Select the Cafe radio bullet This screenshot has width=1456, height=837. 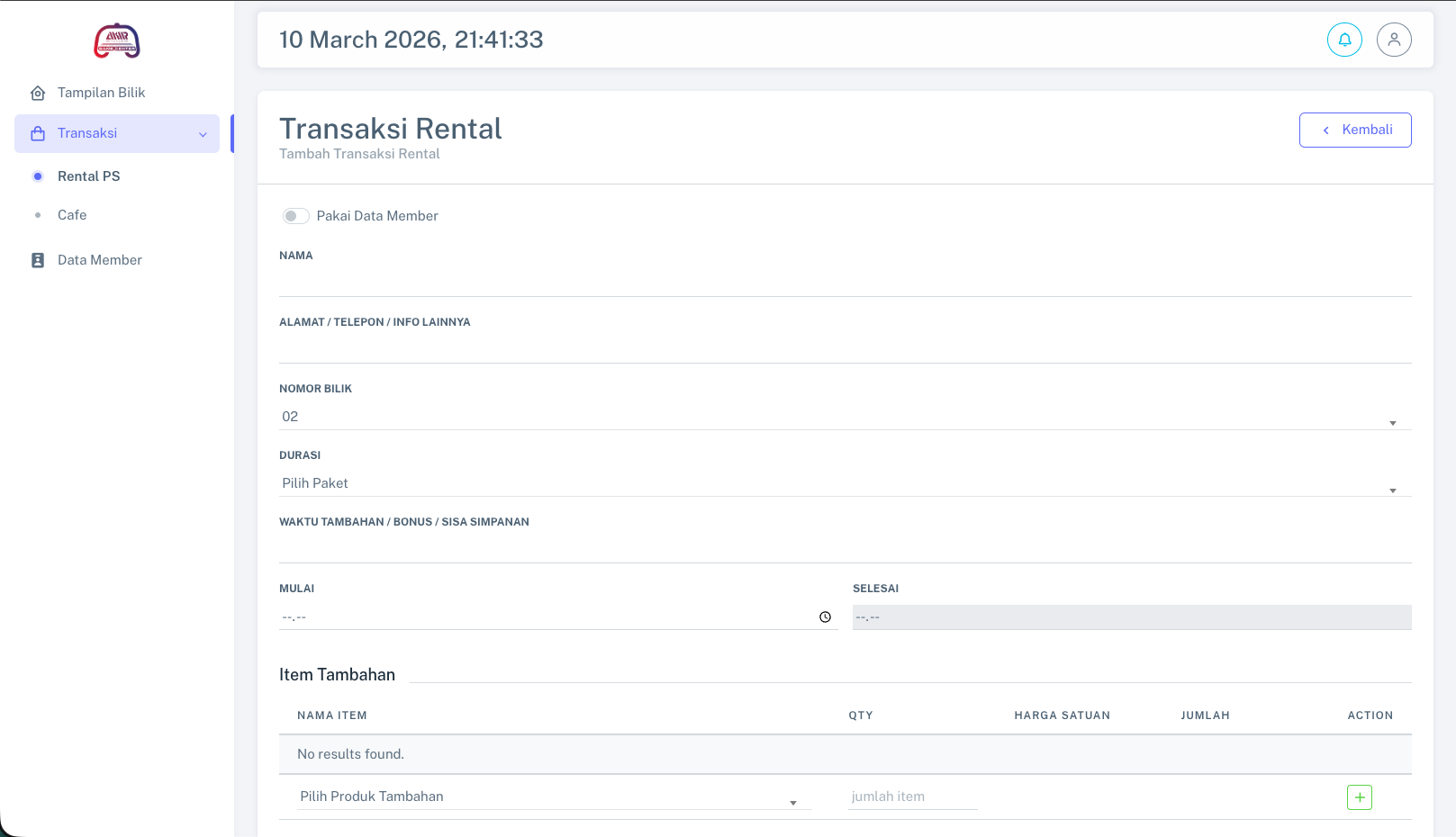pos(38,215)
